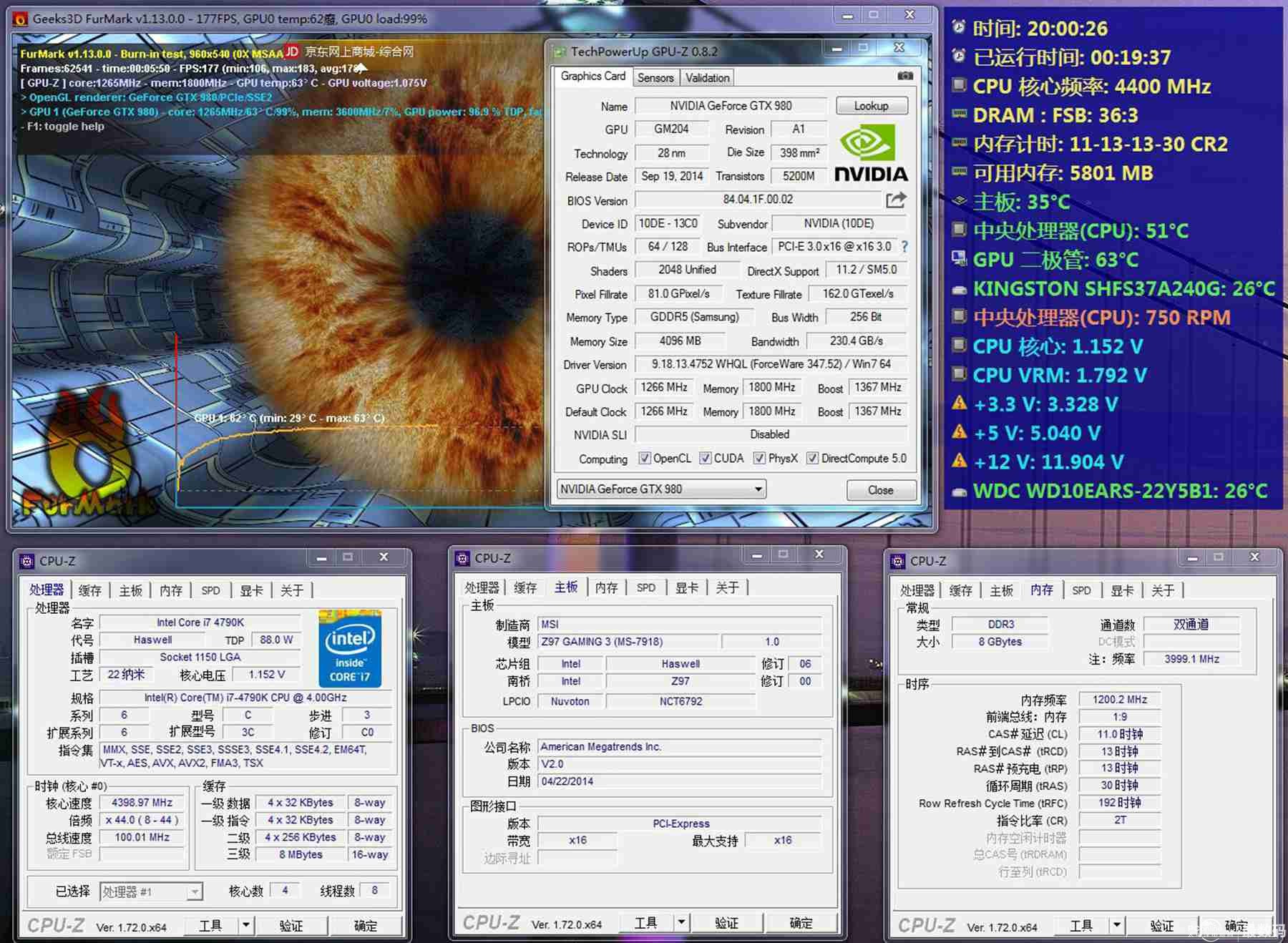Click the American Megatrends Inc. field

pos(680,746)
